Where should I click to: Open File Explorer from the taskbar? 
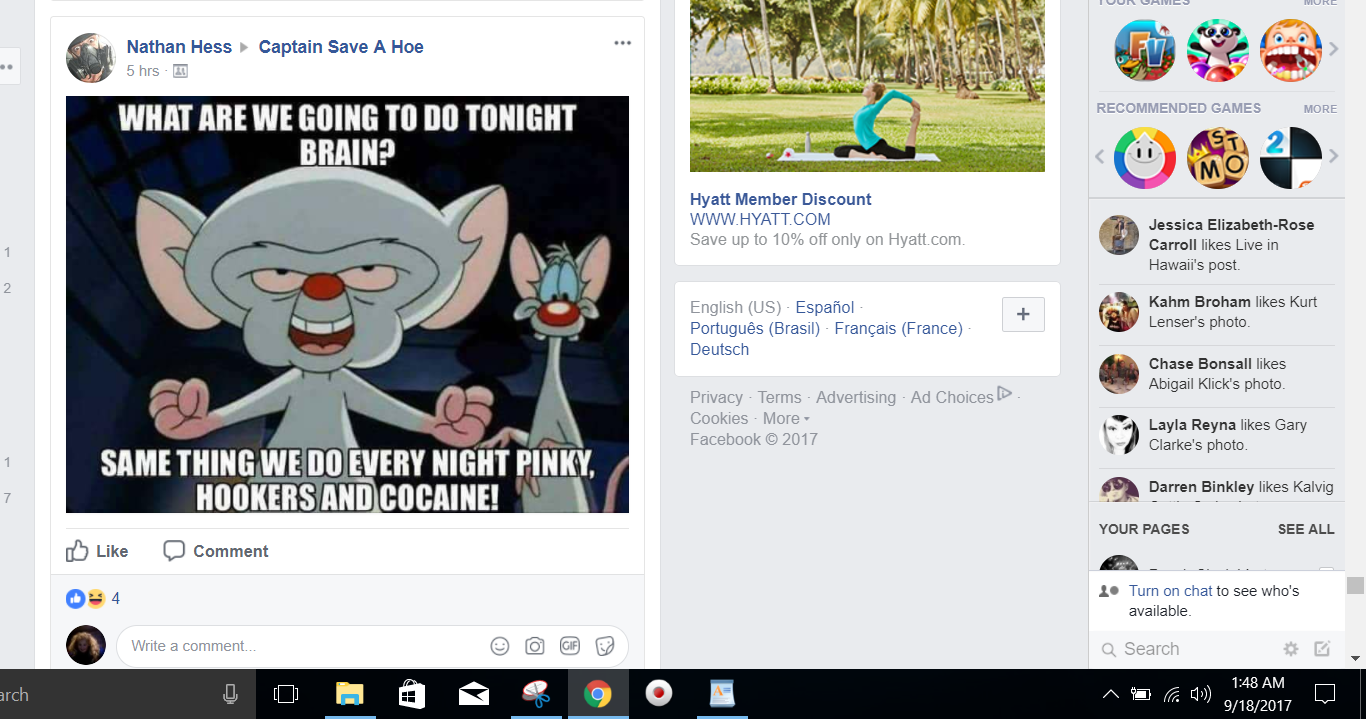350,694
